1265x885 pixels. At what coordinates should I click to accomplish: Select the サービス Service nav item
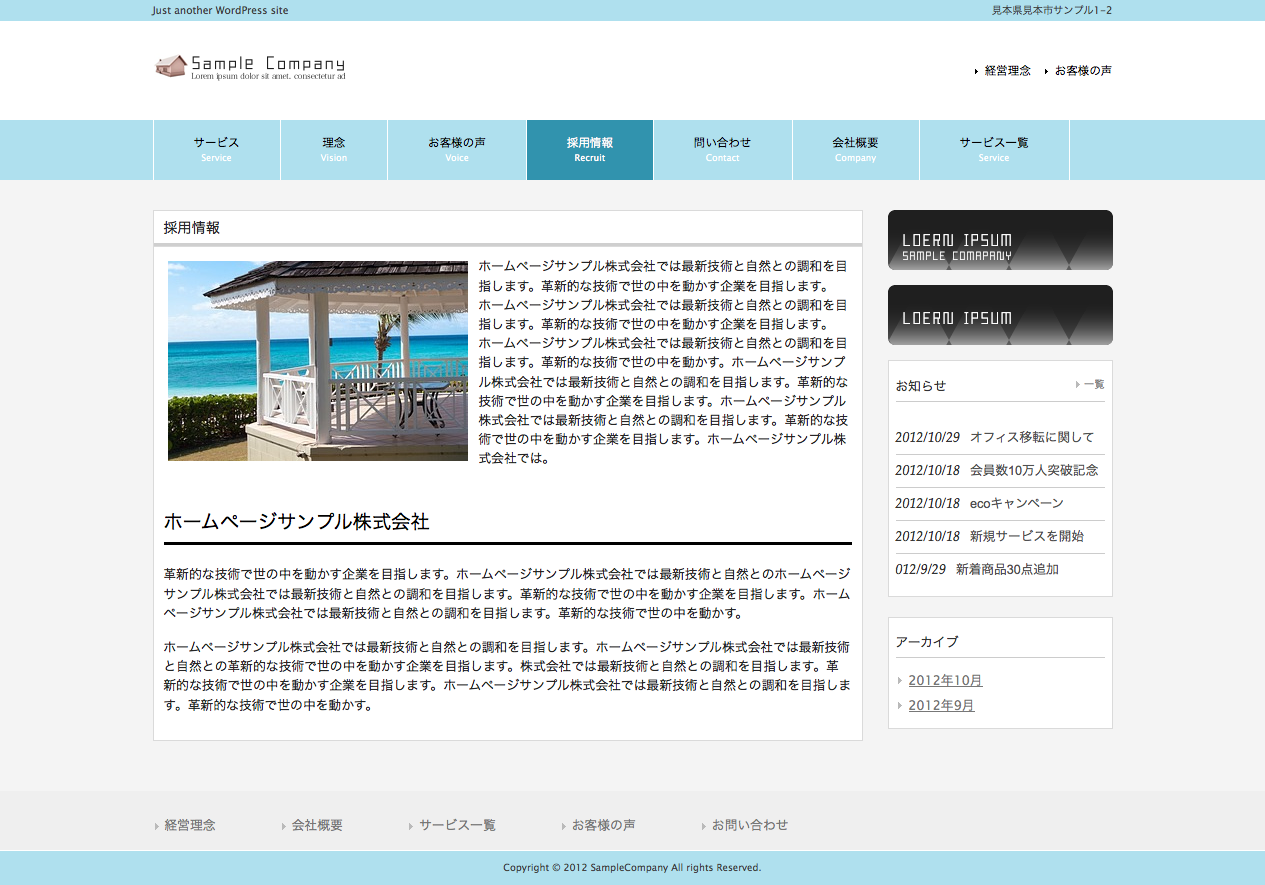[217, 150]
